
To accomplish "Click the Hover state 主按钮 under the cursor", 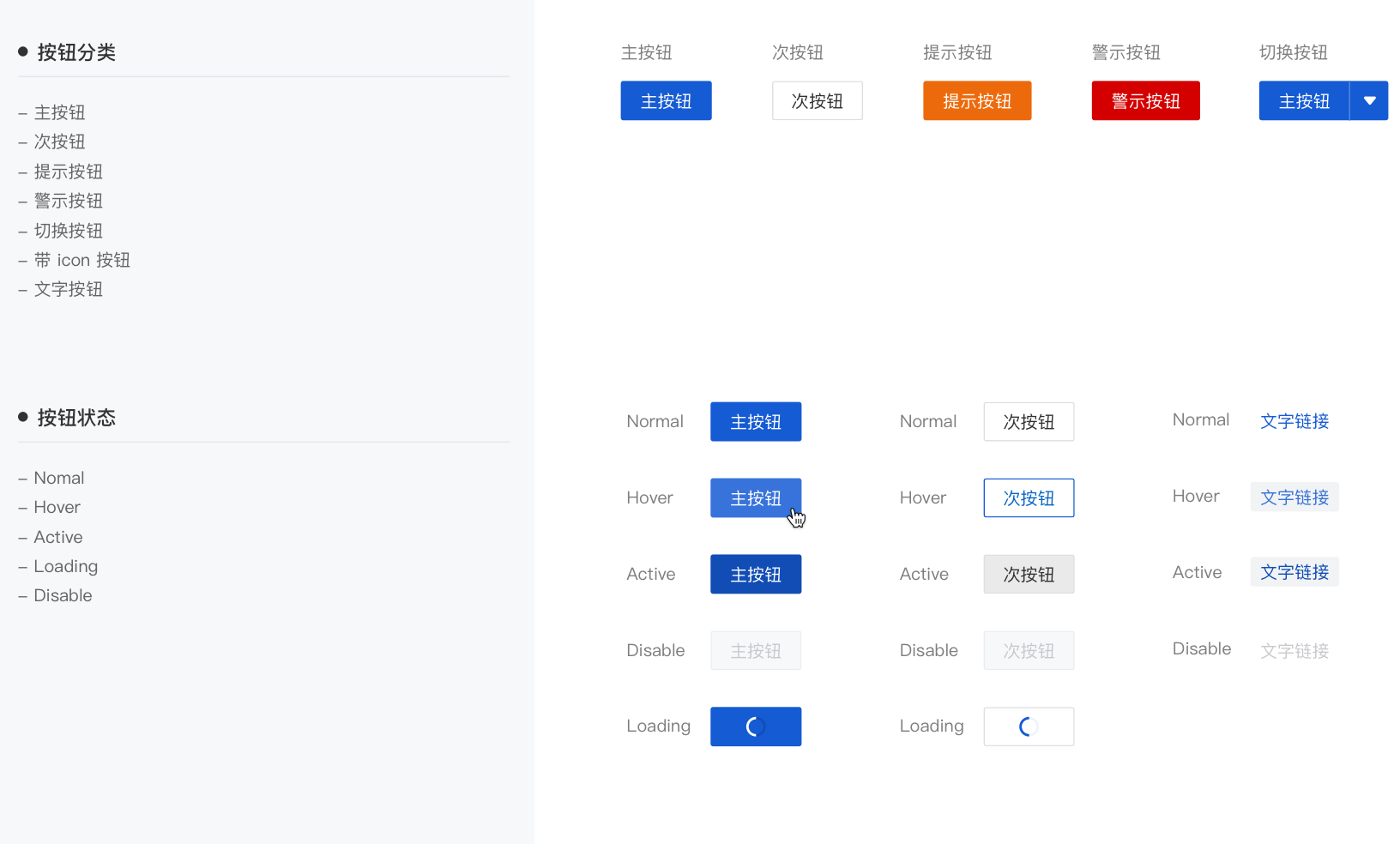I will click(x=756, y=498).
